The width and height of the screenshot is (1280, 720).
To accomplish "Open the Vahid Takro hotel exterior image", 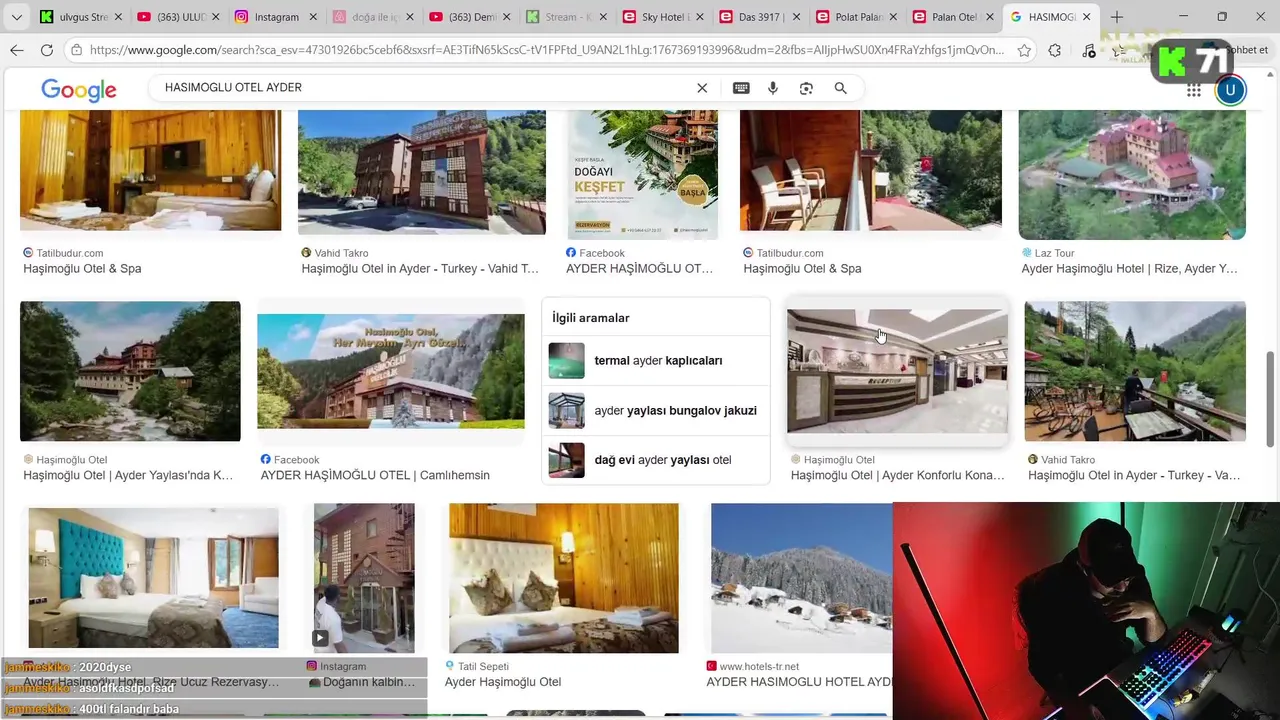I will tap(422, 172).
